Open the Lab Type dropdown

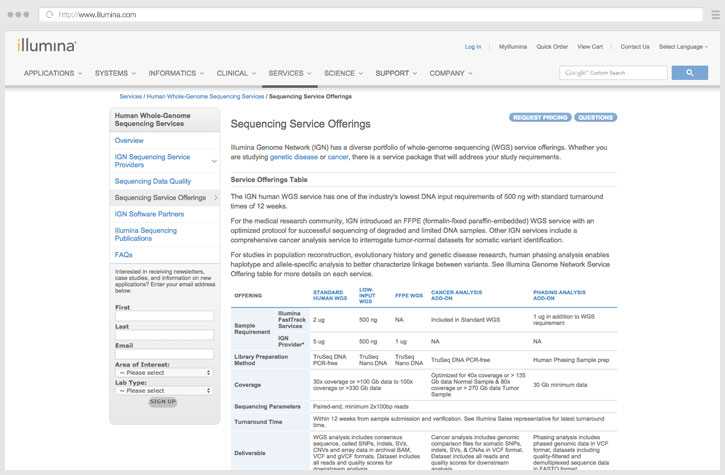click(164, 390)
